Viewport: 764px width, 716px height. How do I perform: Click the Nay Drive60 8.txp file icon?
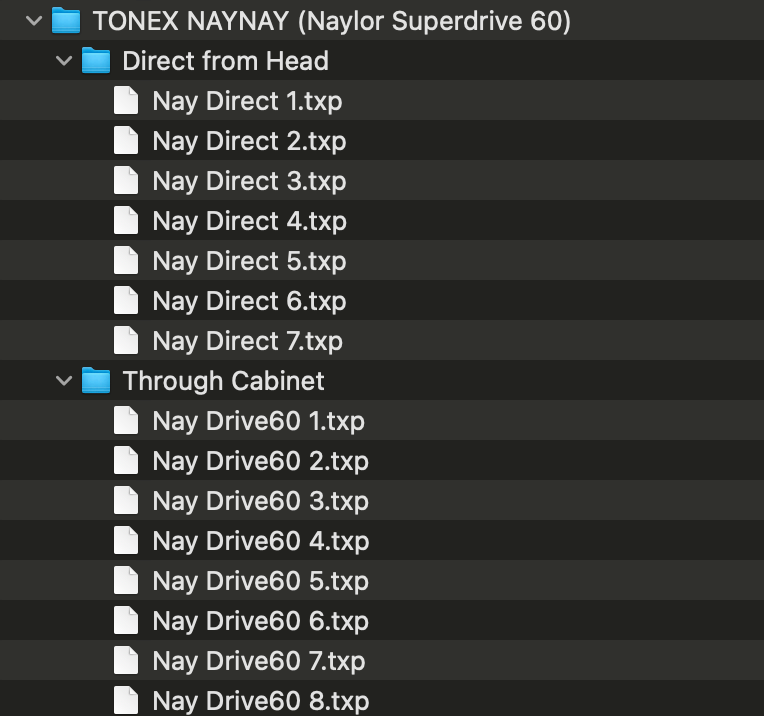(126, 700)
